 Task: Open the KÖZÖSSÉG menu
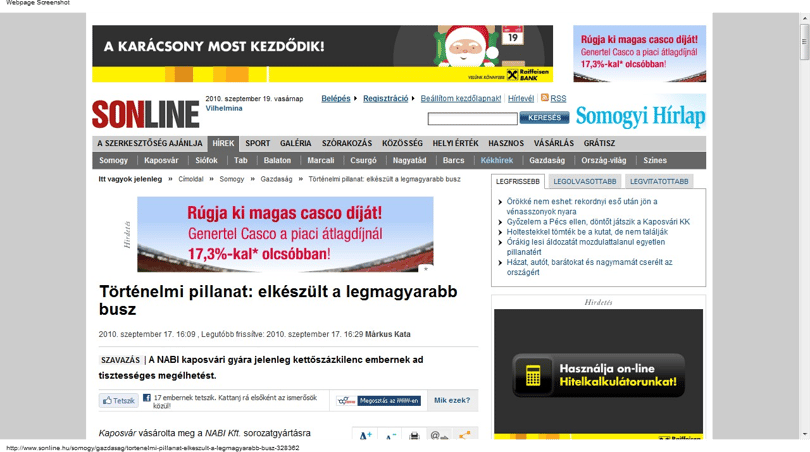pos(402,144)
